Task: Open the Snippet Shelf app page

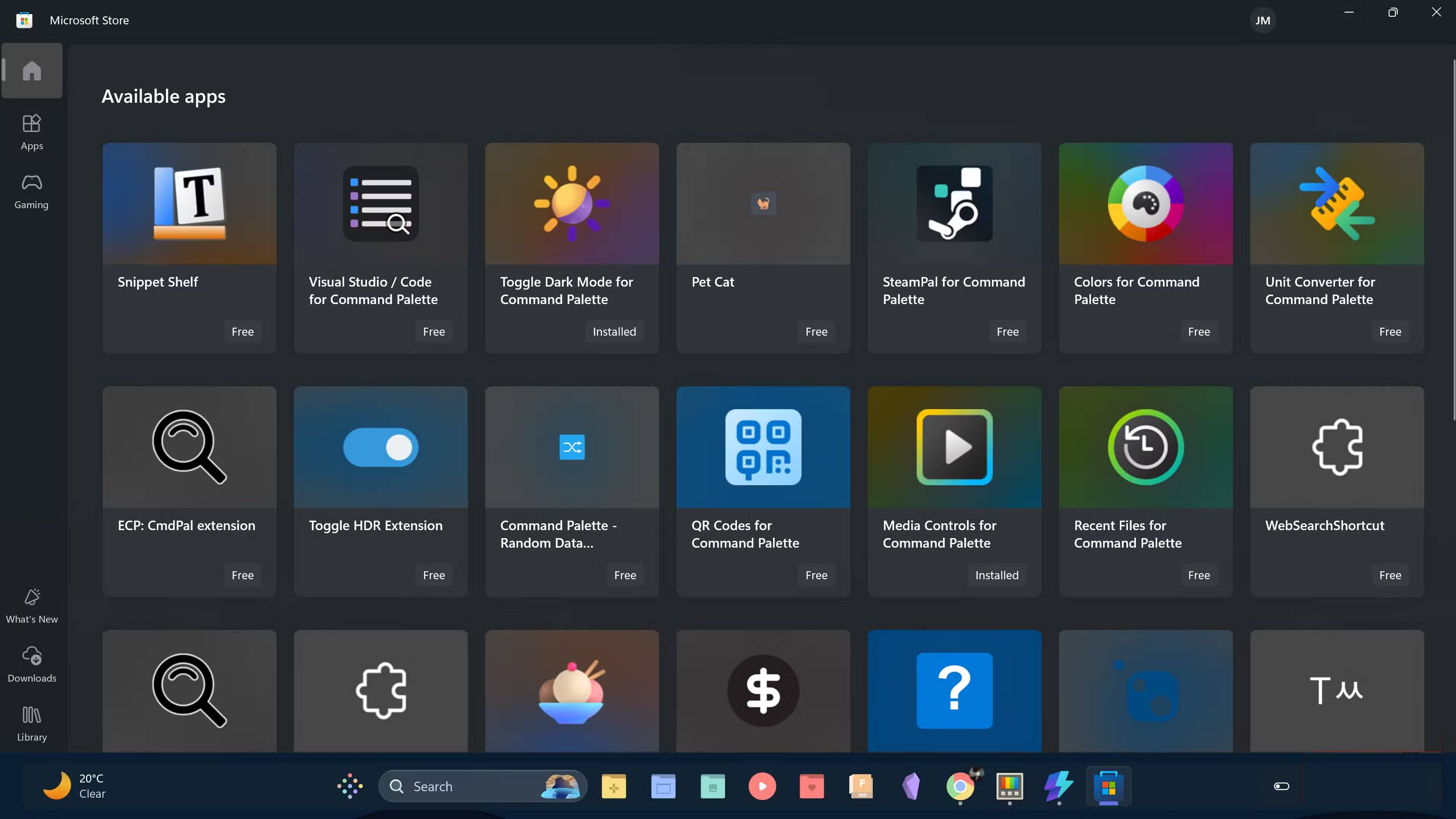Action: tap(189, 249)
